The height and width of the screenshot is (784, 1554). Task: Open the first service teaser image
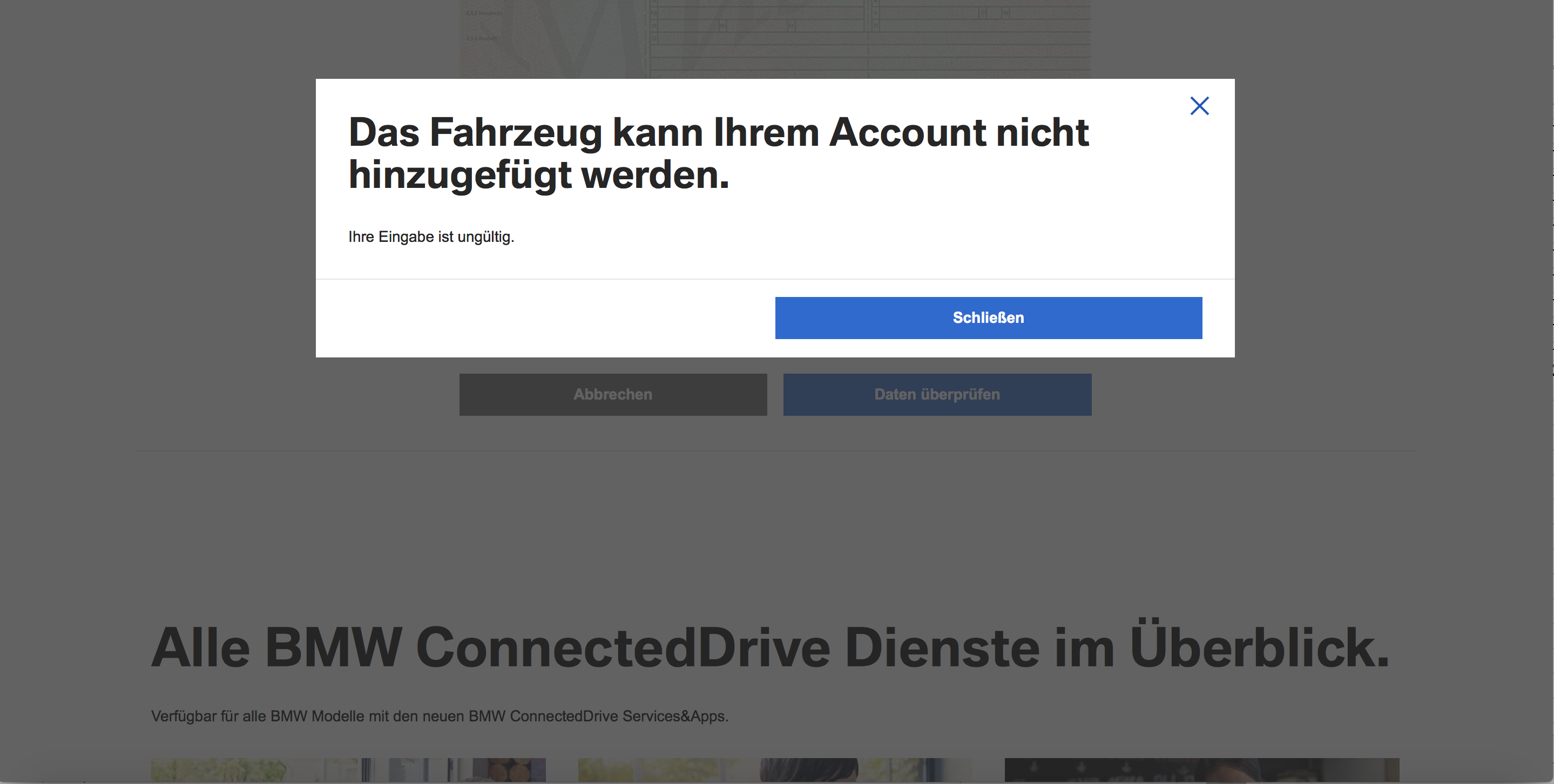(x=348, y=770)
